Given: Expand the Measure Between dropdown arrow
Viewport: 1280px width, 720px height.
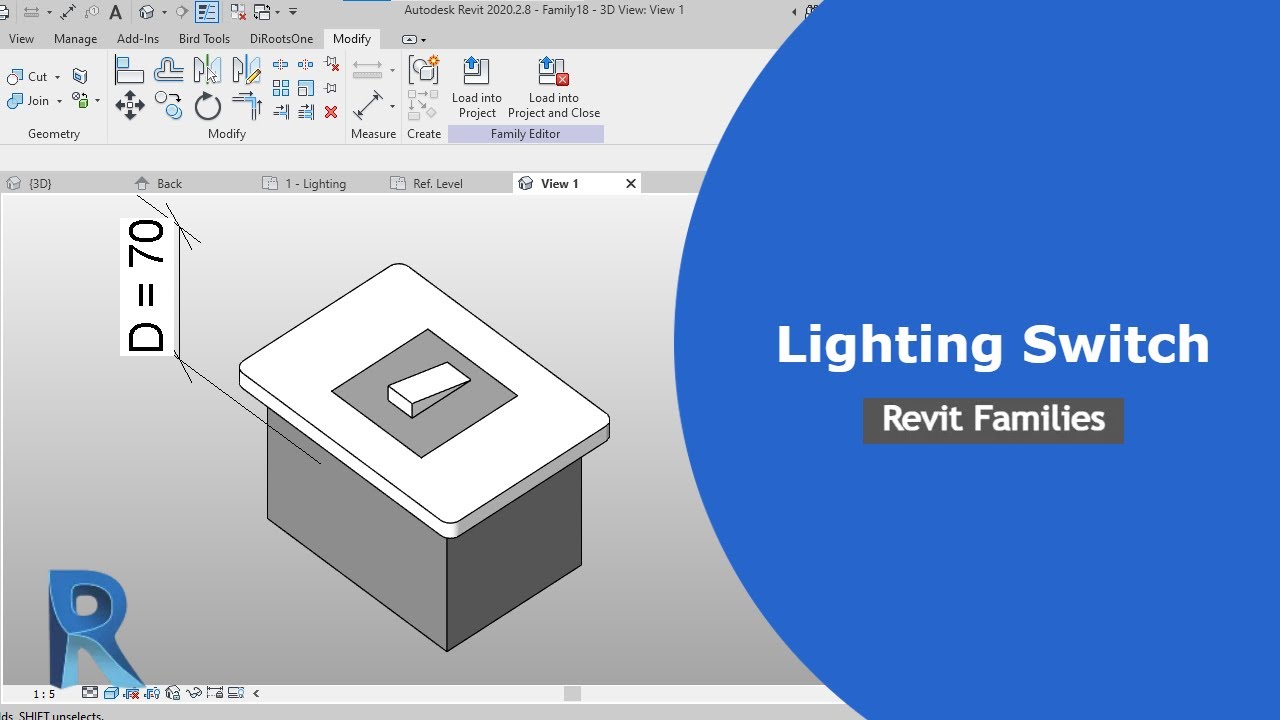Looking at the screenshot, I should coord(392,70).
